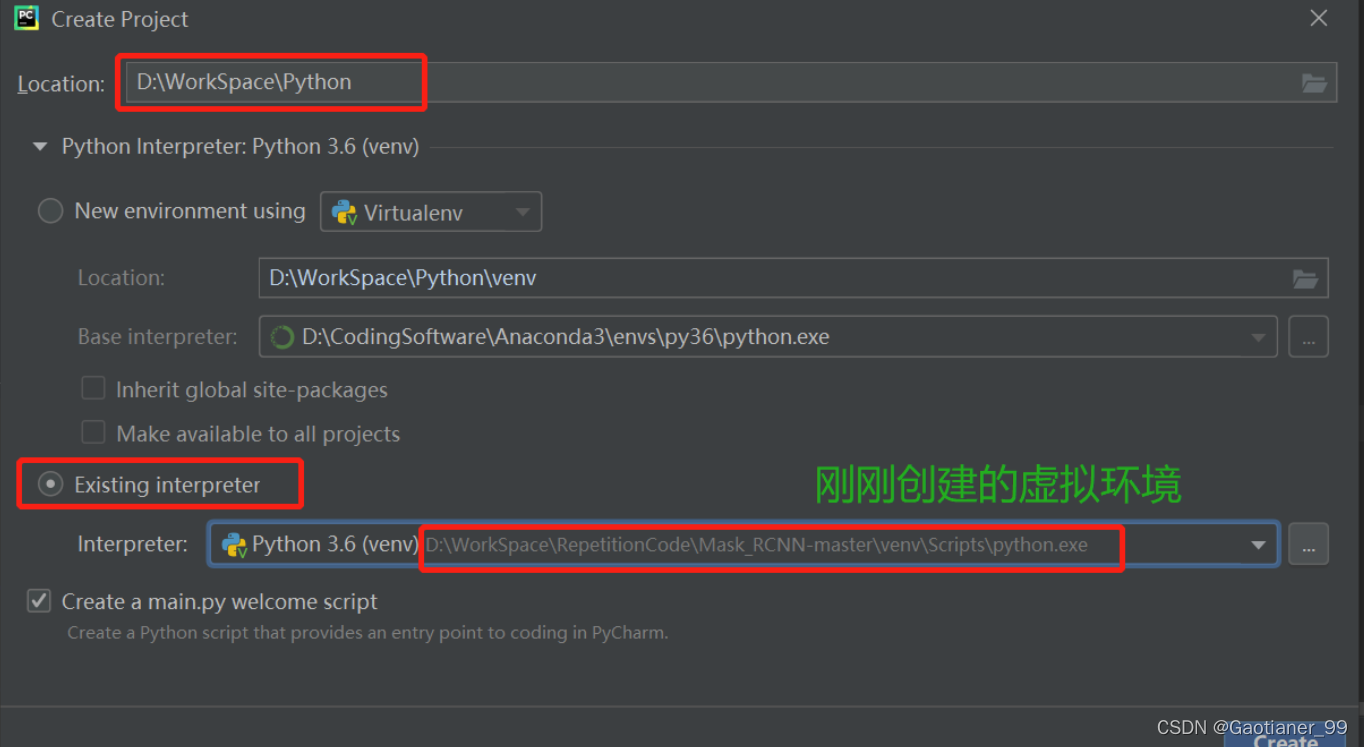1364x747 pixels.
Task: Open existing interpreter ellipsis browse button
Action: click(x=1308, y=545)
